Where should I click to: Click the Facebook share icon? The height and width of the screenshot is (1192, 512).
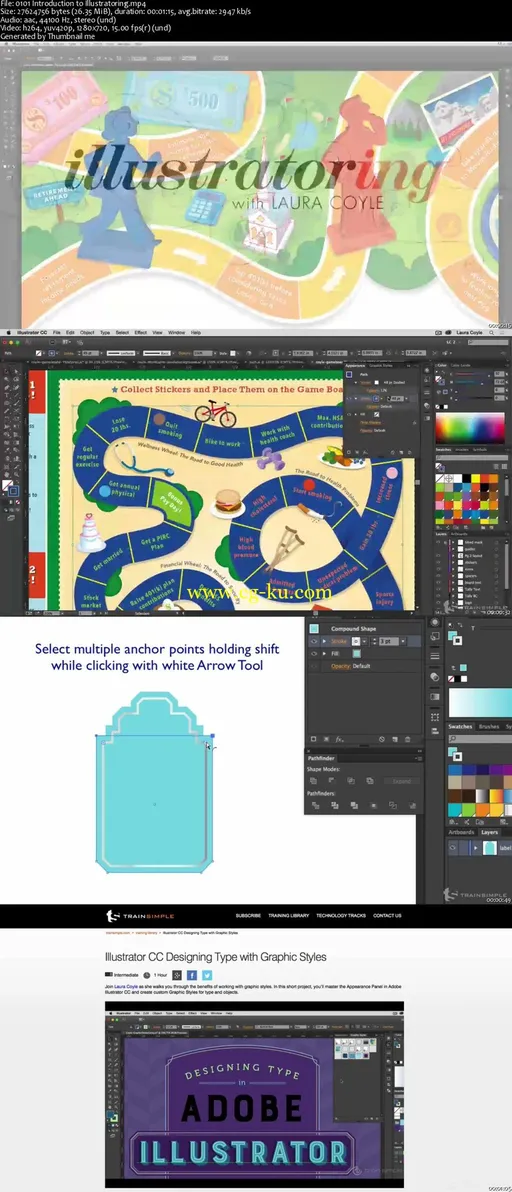[x=191, y=975]
